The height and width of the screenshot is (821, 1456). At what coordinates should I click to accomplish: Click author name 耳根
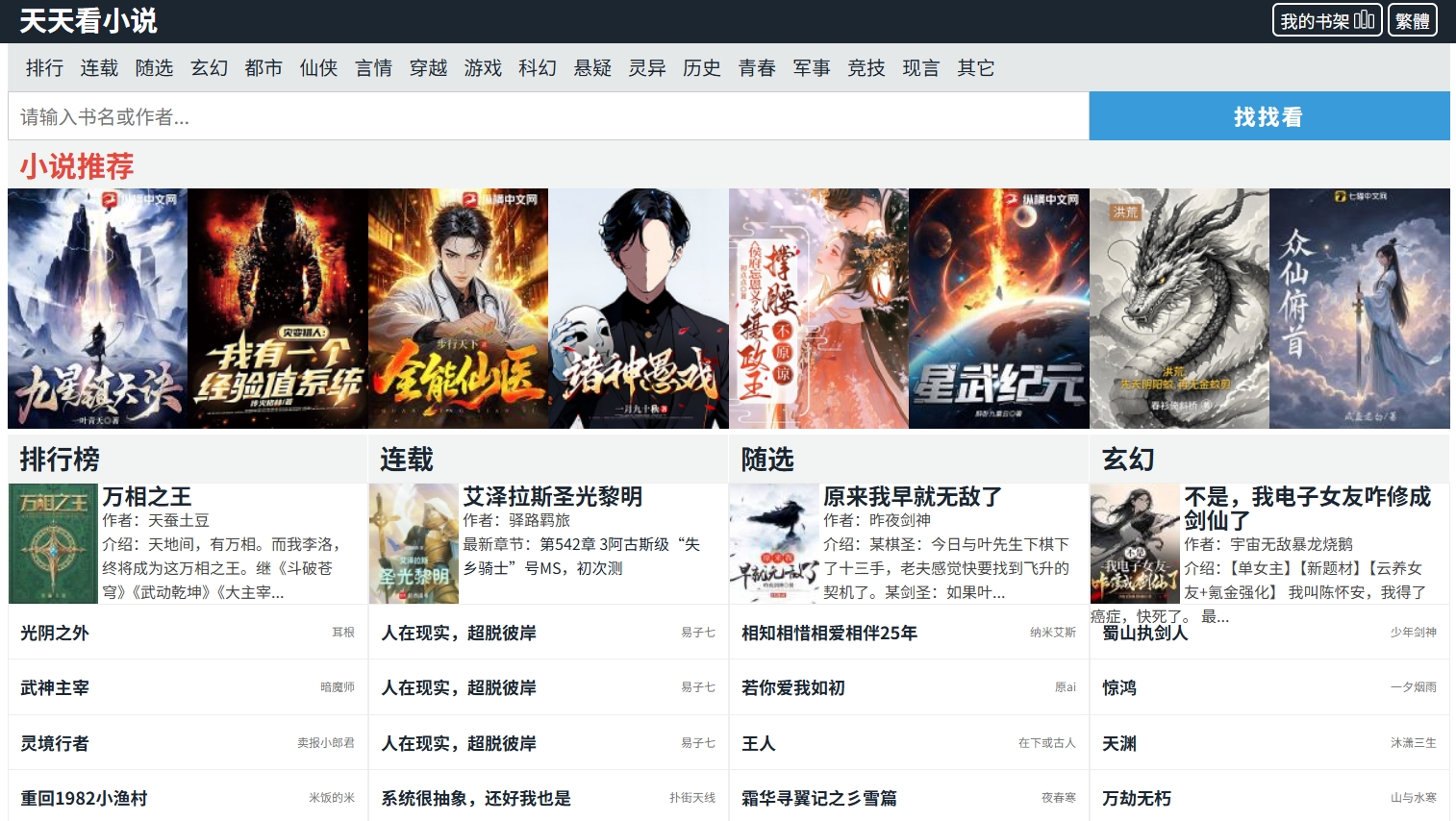(343, 633)
